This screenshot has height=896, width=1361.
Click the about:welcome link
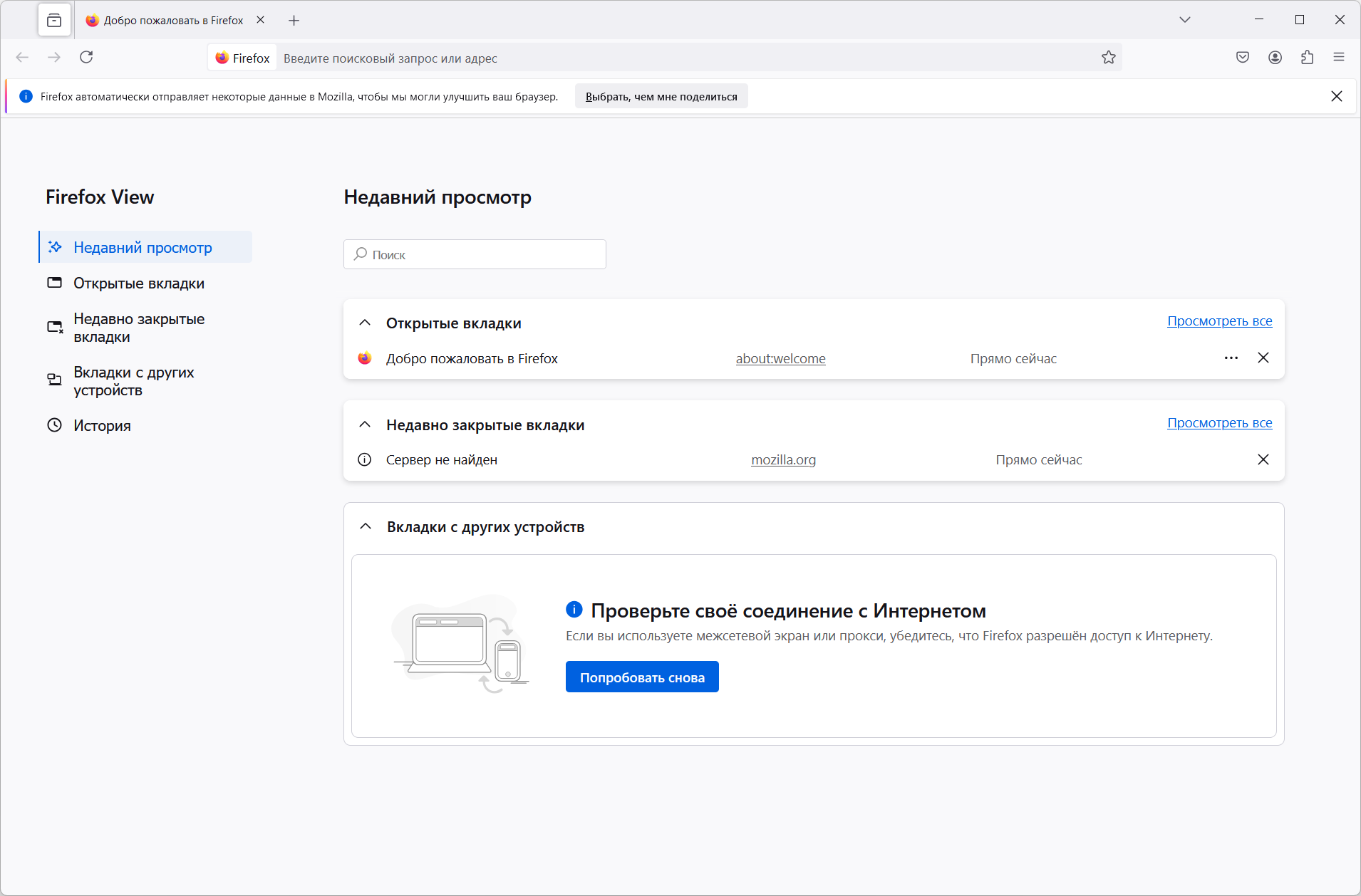click(780, 358)
